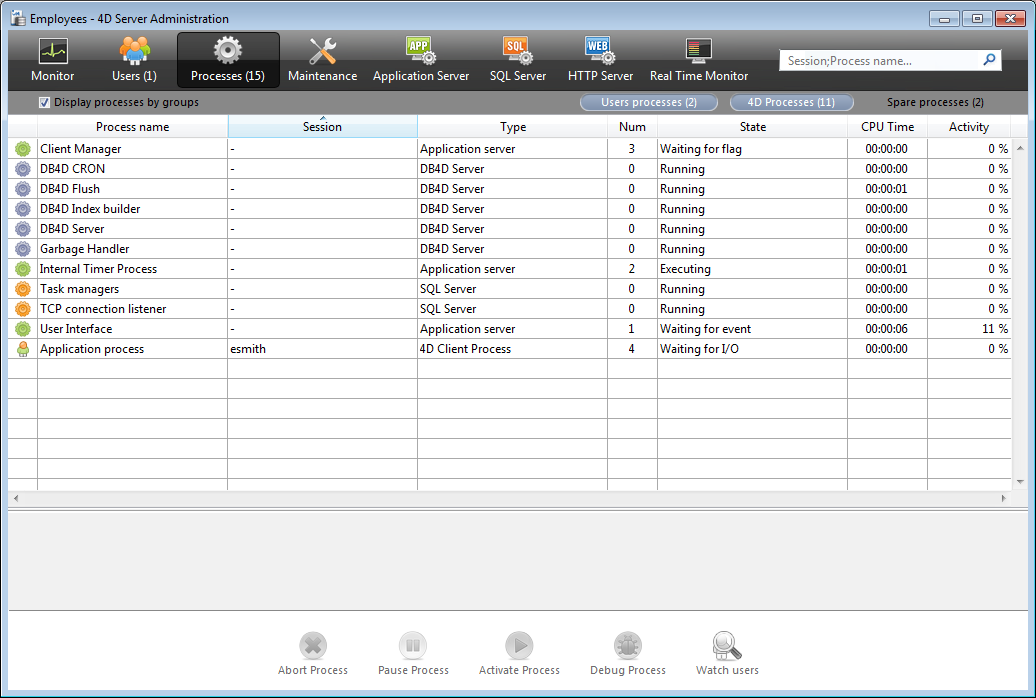This screenshot has height=698, width=1036.
Task: Switch to the Processes (15) tab
Action: tap(228, 60)
